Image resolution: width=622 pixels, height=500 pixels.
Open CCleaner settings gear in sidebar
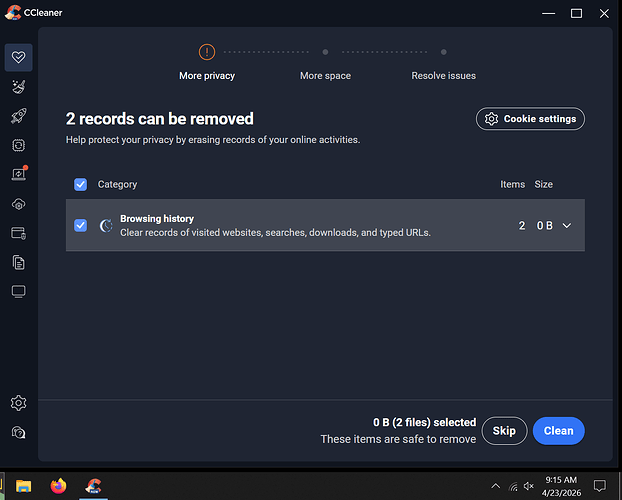19,403
